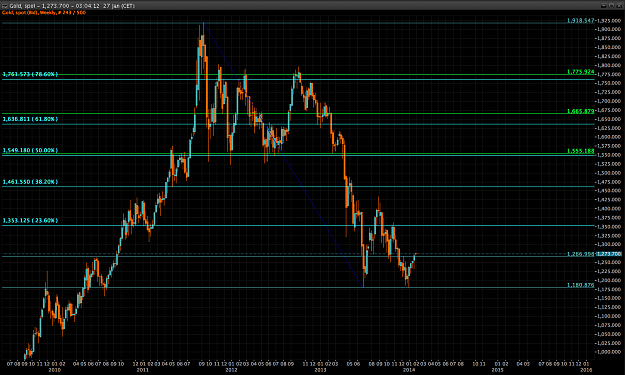Click the 1,000.000 price axis tick

click(x=609, y=352)
